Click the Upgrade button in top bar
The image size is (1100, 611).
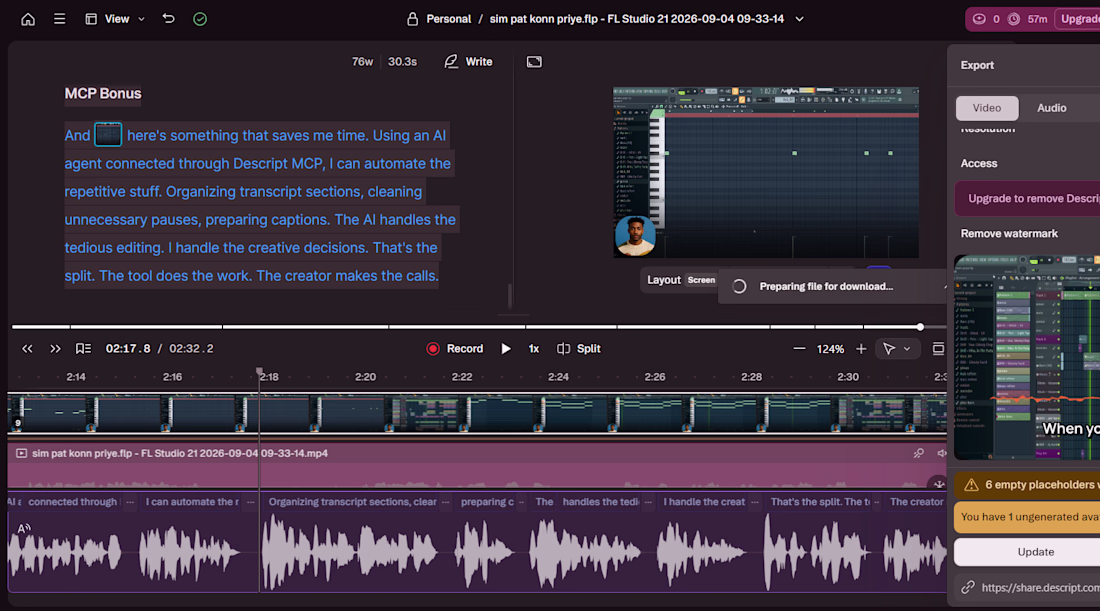click(x=1078, y=19)
